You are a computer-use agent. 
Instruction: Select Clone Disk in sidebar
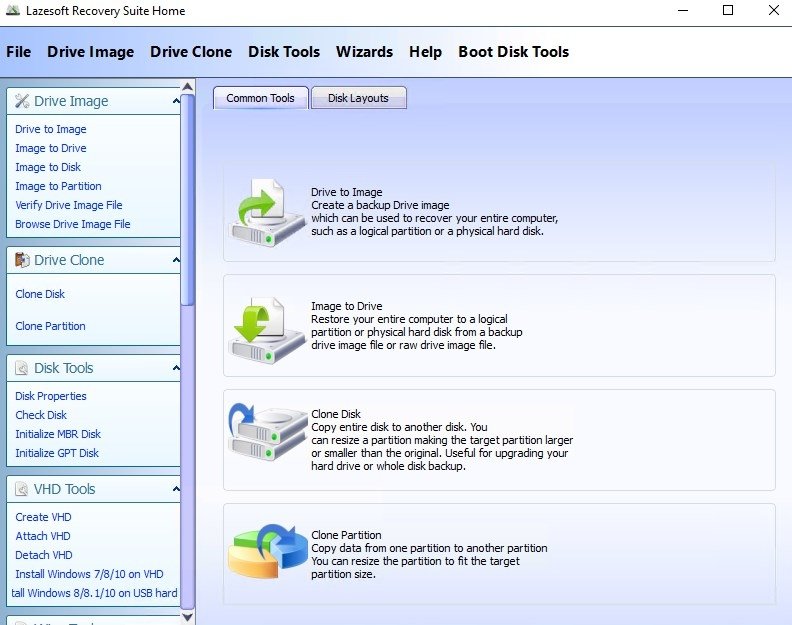coord(40,294)
